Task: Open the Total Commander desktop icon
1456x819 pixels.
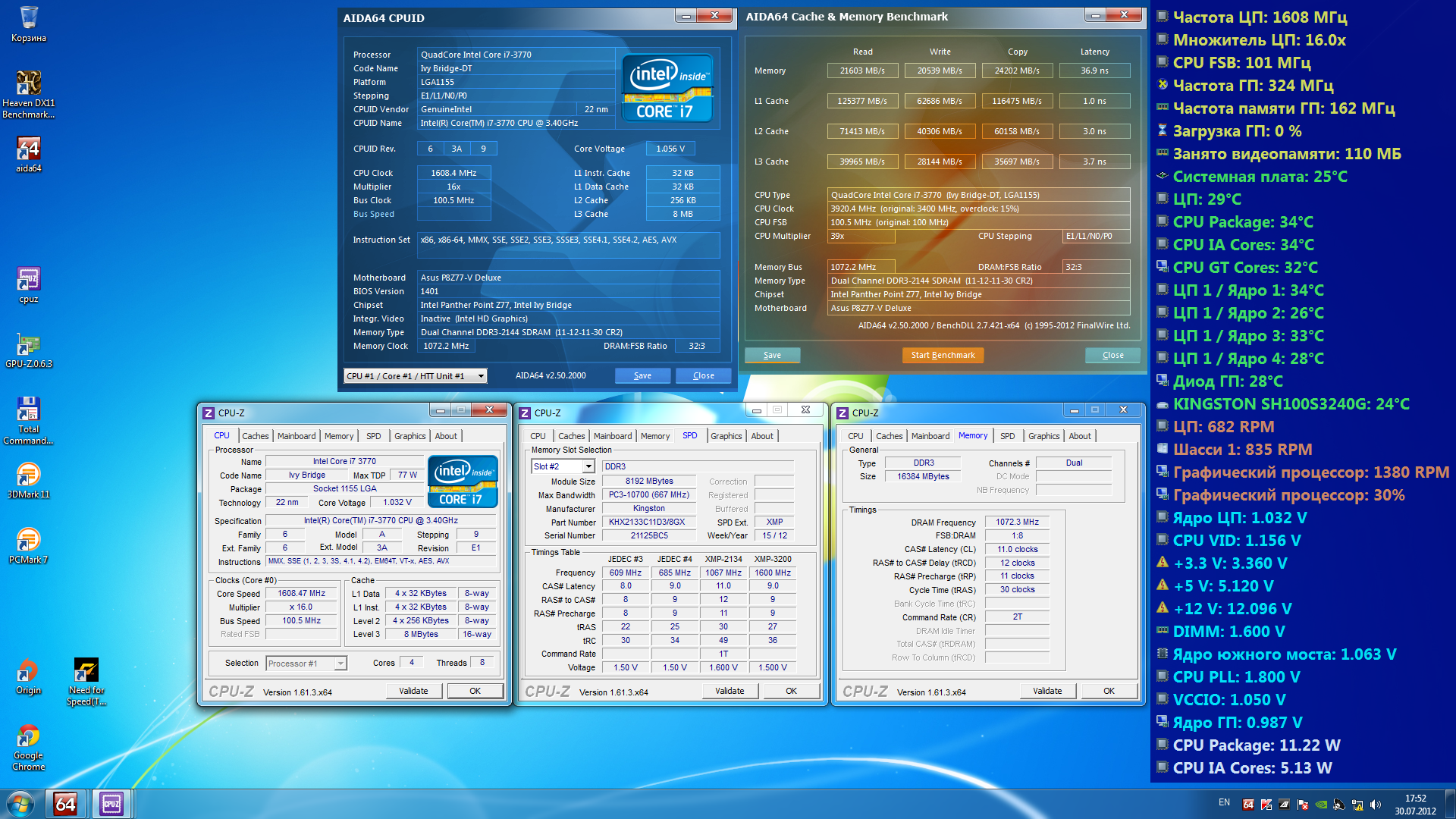Action: tap(29, 409)
